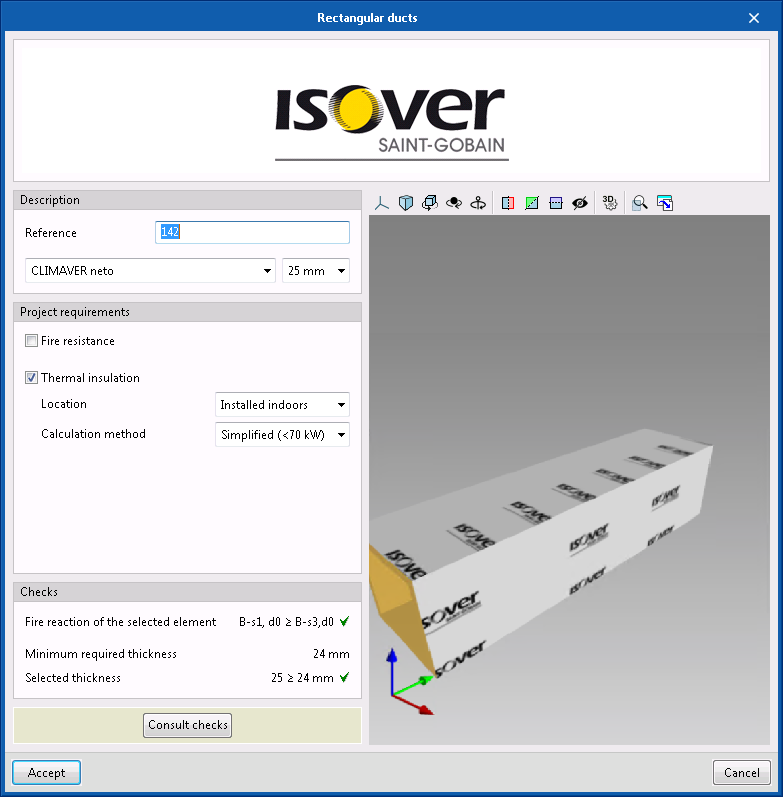Click the Consult checks button

pos(188,725)
